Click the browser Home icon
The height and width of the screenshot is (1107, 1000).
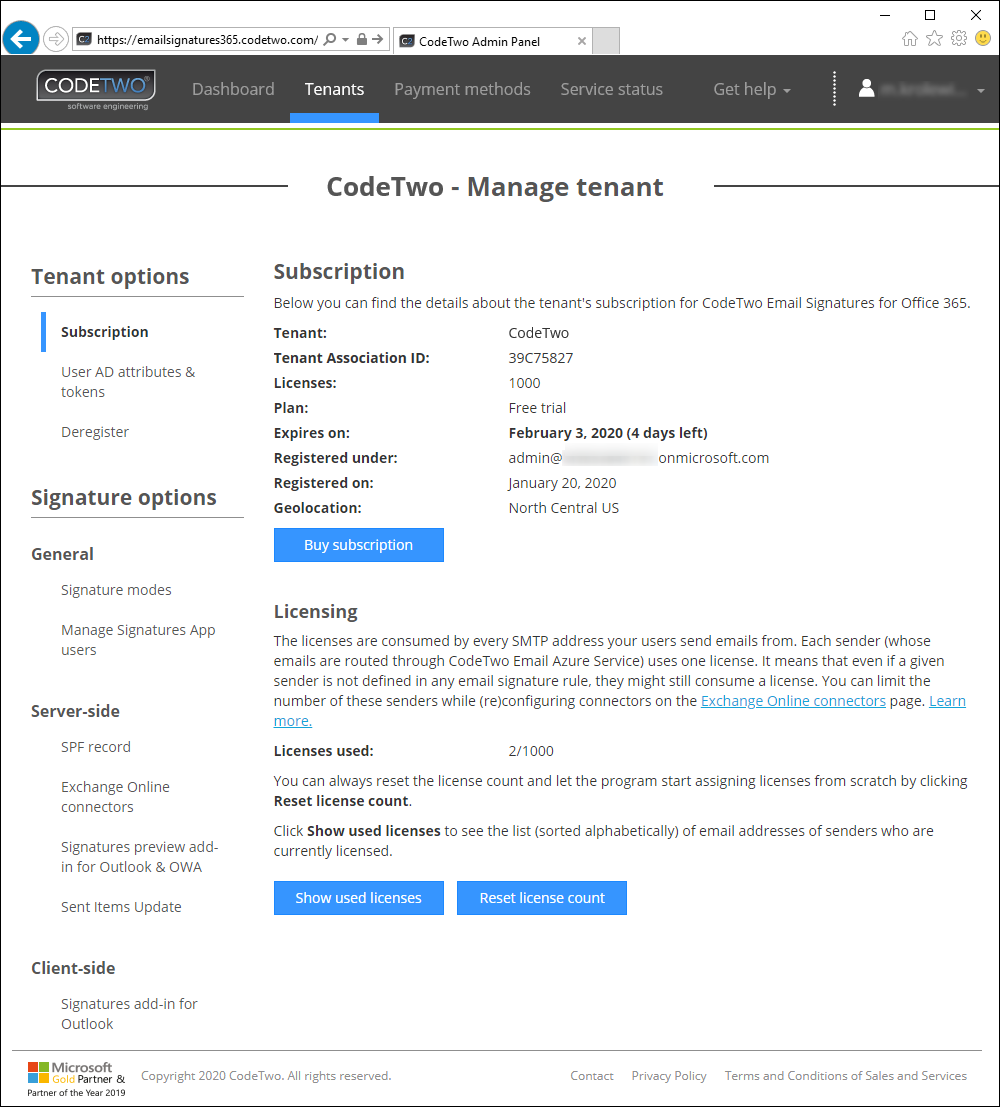[x=910, y=38]
